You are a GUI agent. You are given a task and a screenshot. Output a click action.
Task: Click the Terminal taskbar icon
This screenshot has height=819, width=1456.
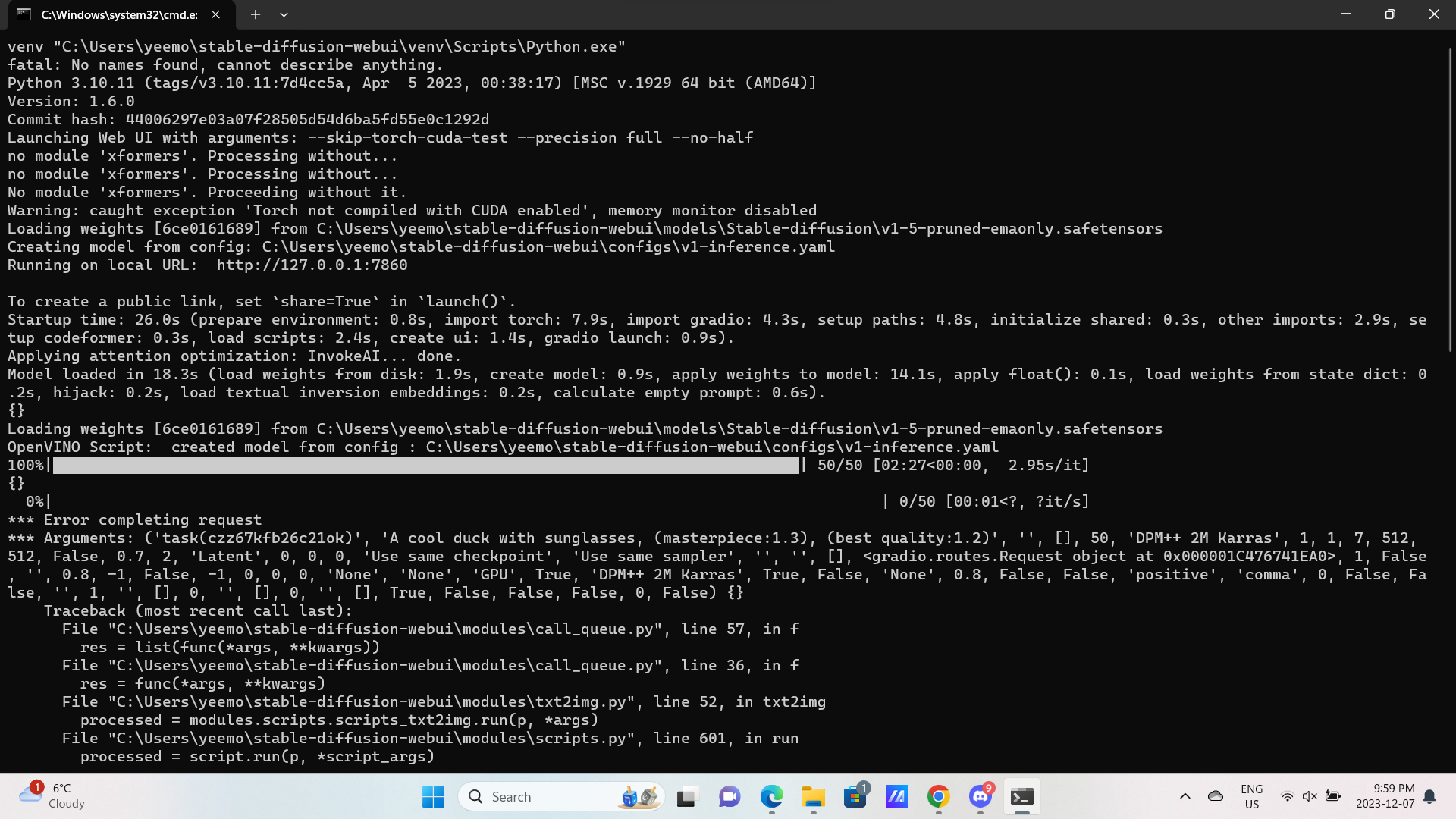click(1021, 797)
